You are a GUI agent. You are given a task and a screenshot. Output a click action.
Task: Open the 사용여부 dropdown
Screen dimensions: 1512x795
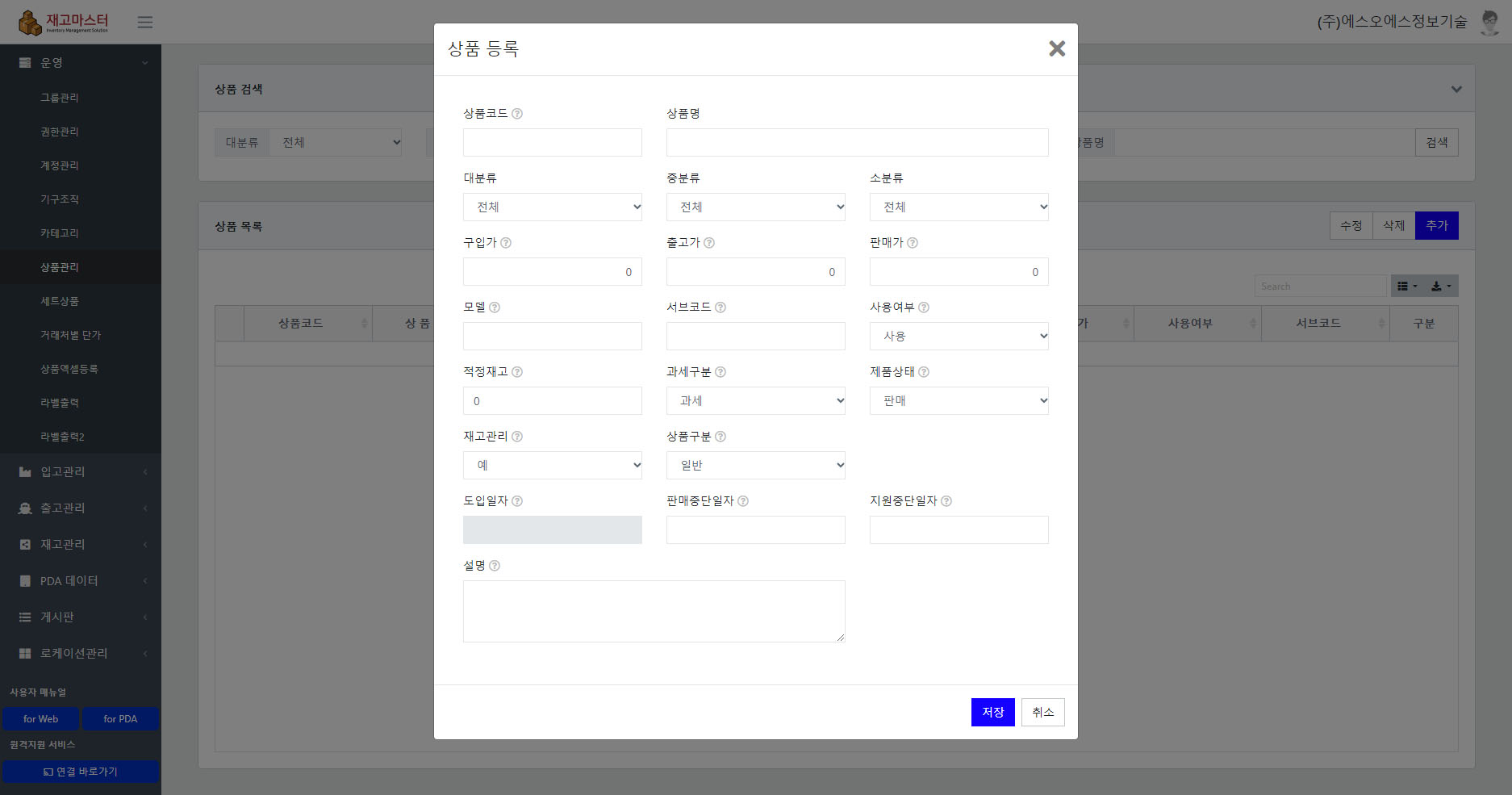[959, 337]
